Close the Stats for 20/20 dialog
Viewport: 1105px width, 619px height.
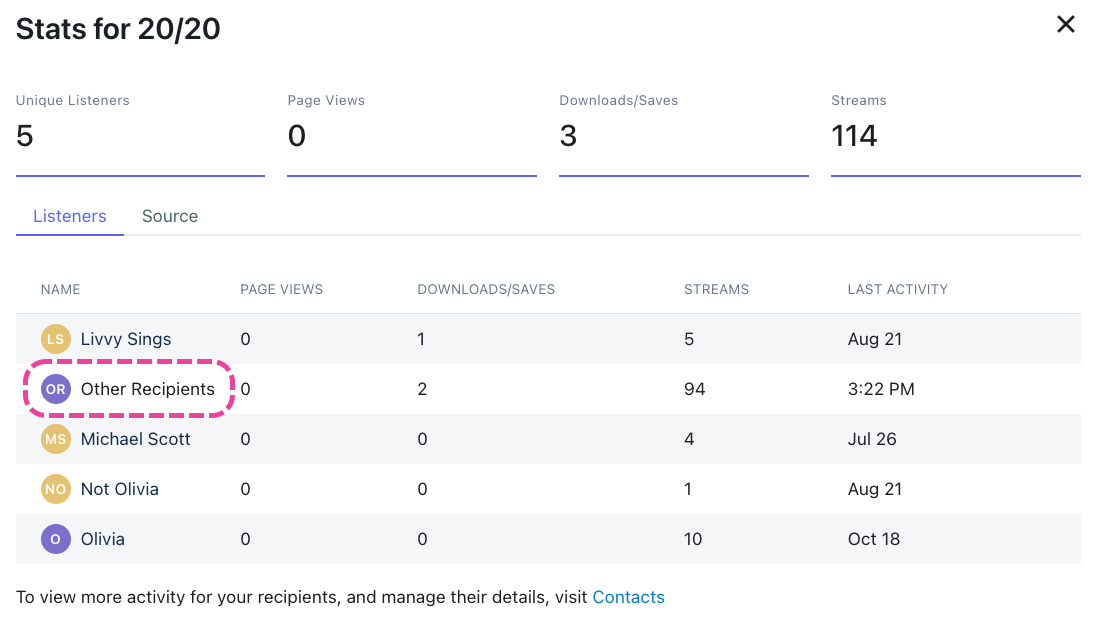pyautogui.click(x=1066, y=25)
